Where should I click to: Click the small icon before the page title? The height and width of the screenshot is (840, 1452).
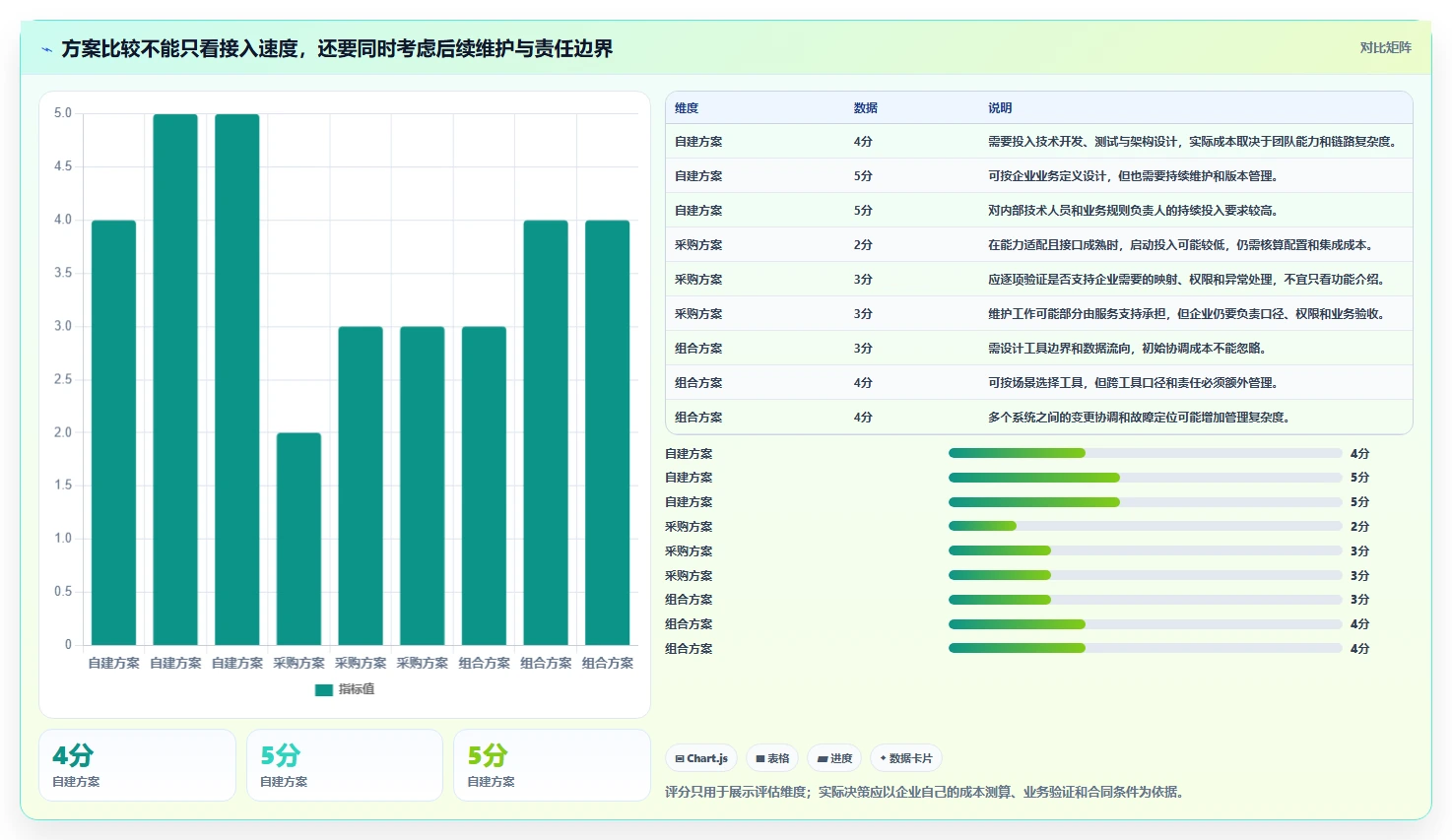point(46,49)
